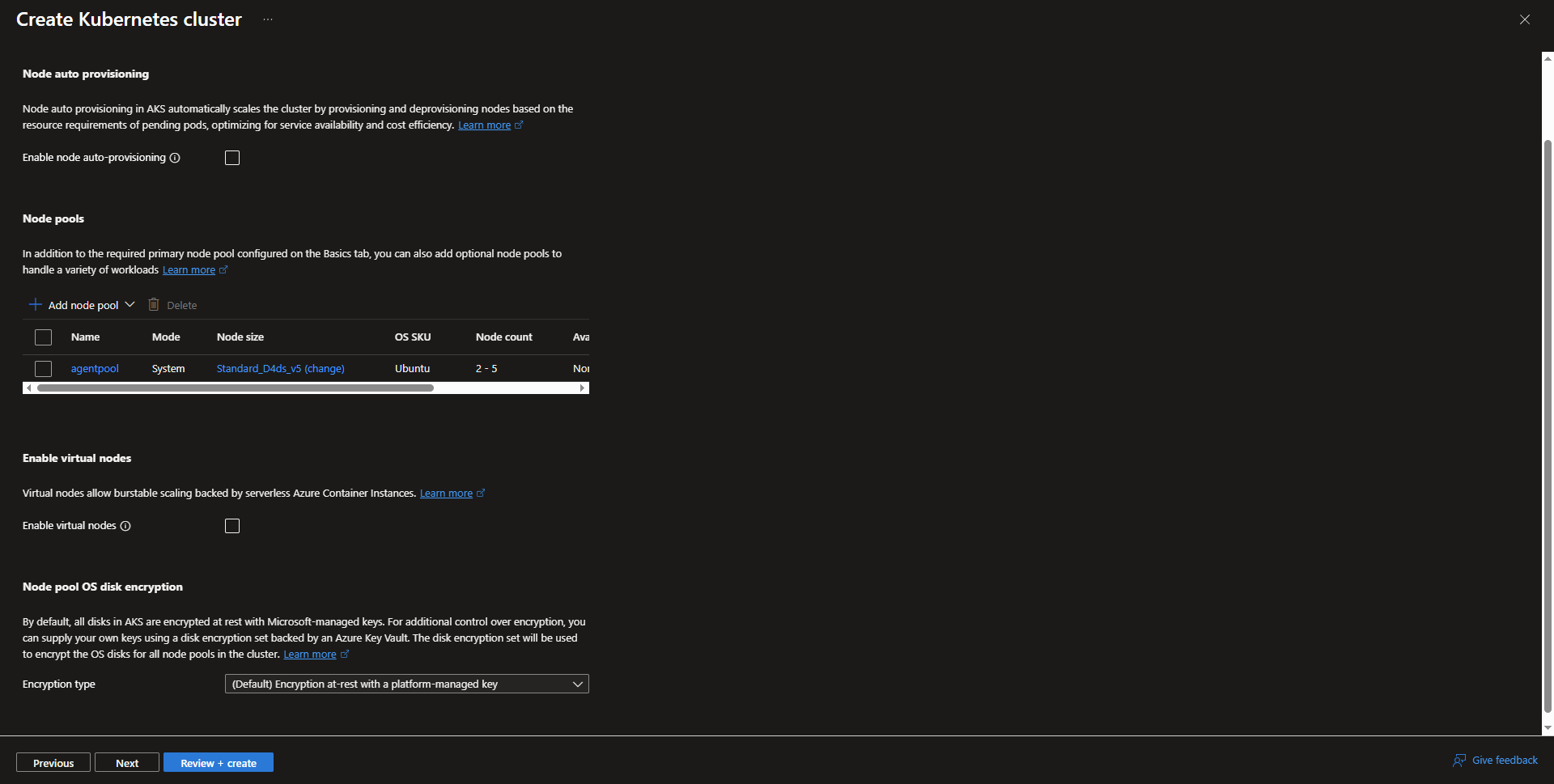Close the Create Kubernetes cluster pane

[1525, 19]
